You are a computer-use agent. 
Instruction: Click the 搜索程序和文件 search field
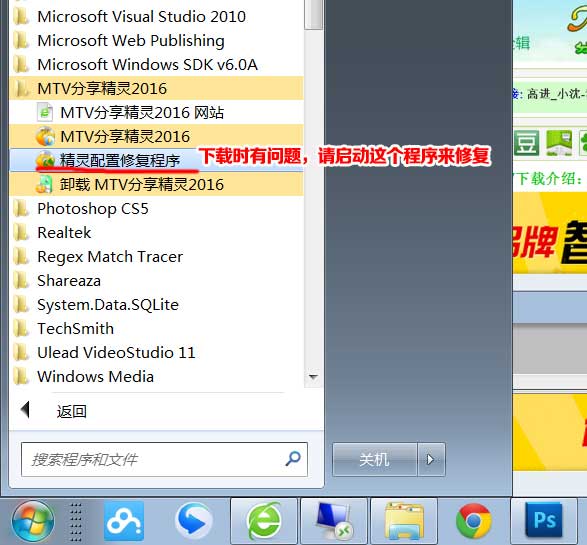pos(164,459)
